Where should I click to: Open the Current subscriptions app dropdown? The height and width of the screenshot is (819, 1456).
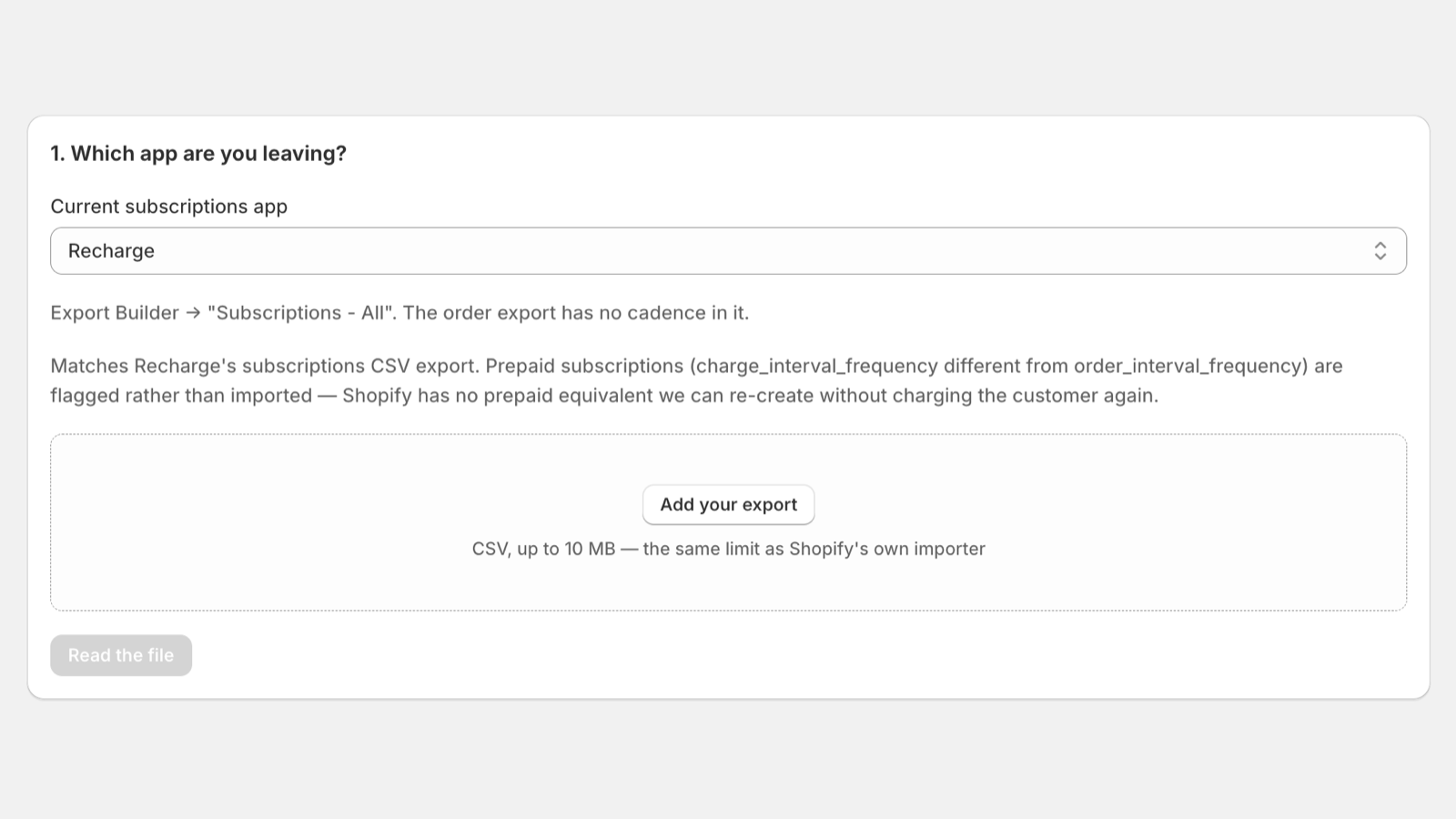pos(728,251)
